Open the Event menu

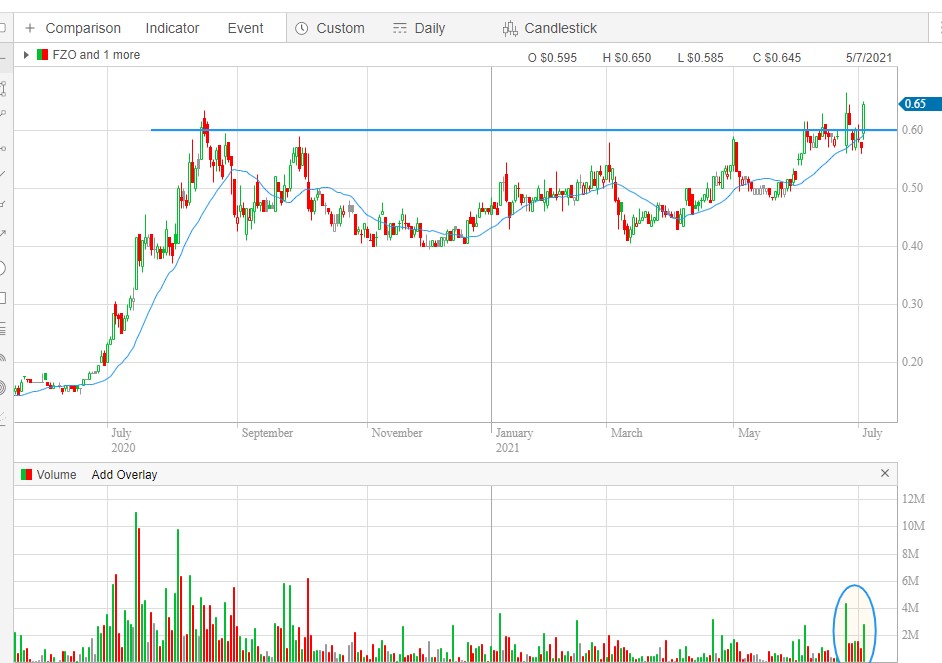(245, 28)
